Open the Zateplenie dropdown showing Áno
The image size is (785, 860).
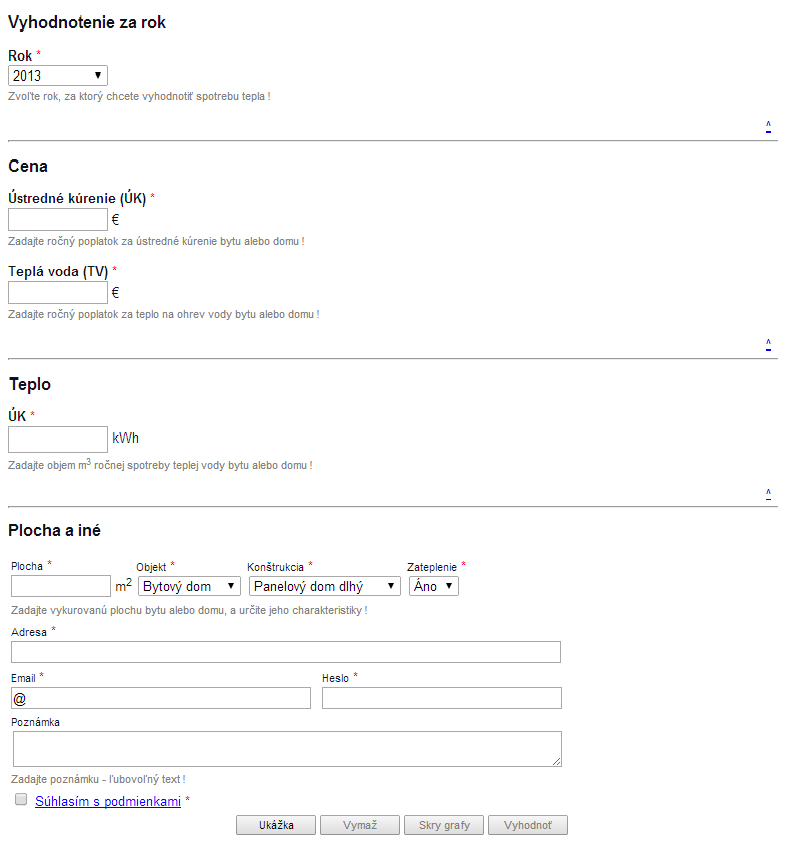pyautogui.click(x=433, y=586)
